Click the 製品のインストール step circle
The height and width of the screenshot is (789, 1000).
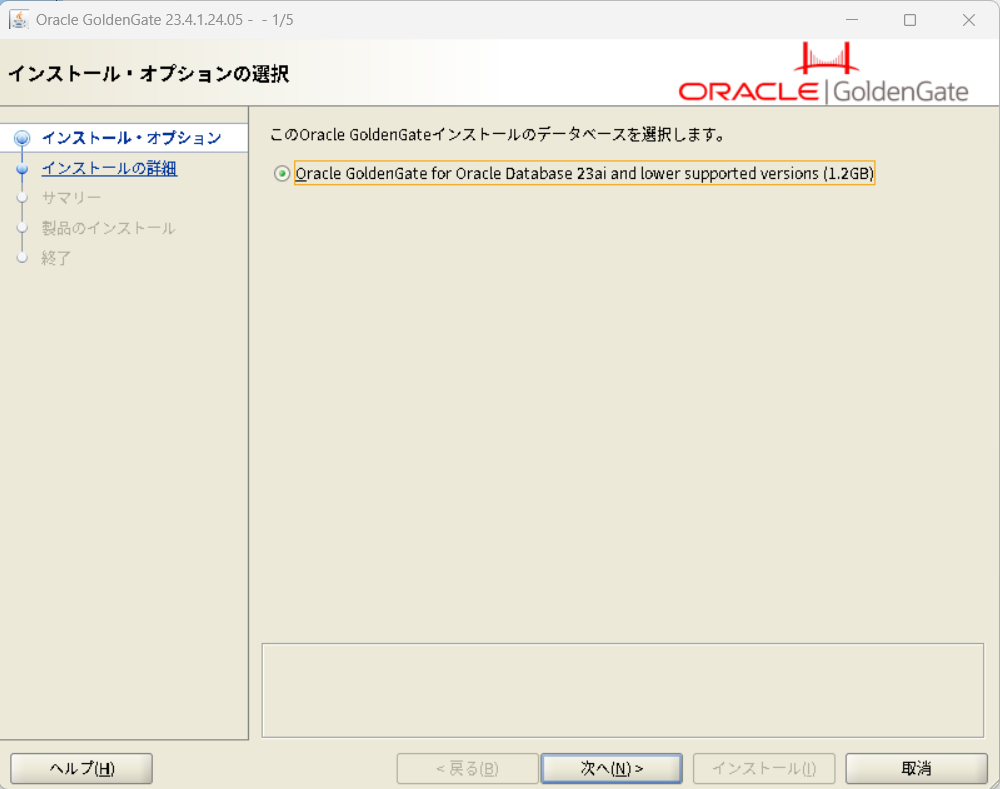click(x=22, y=228)
